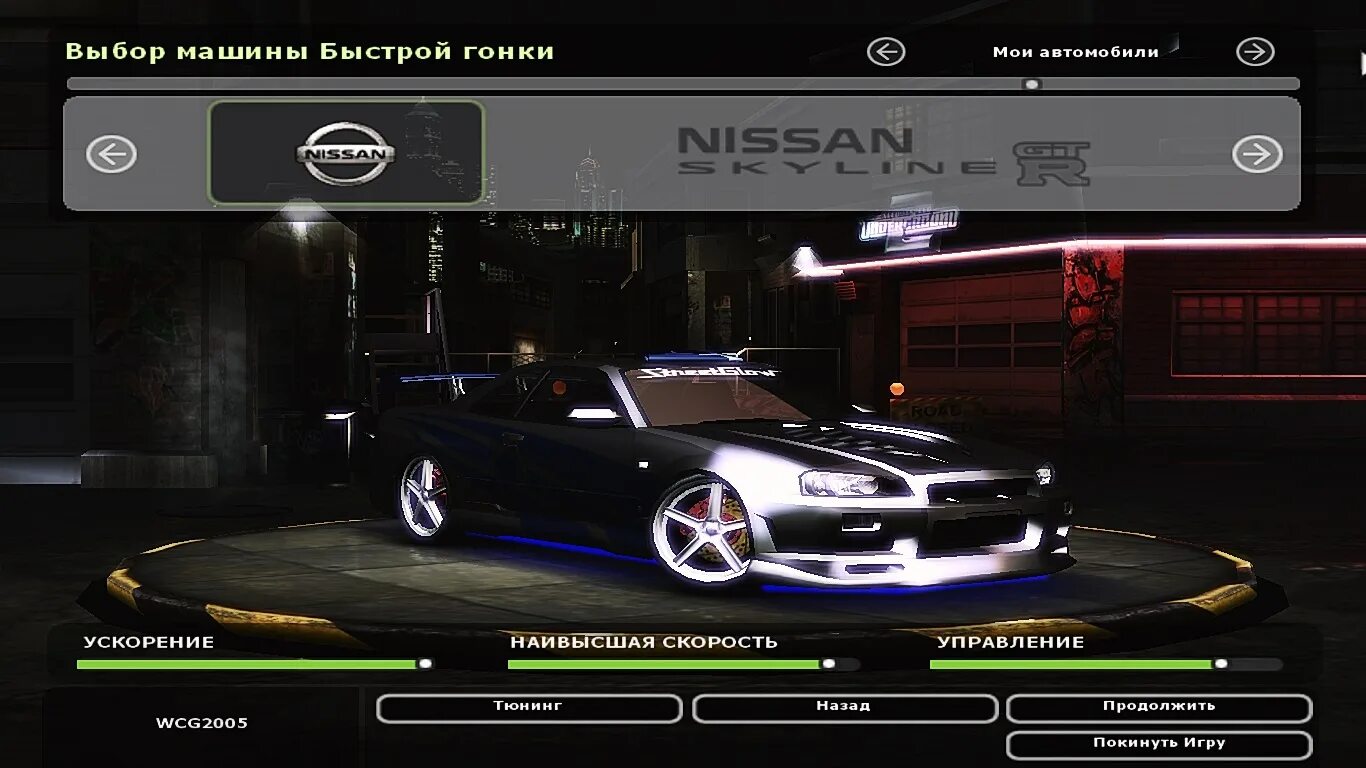This screenshot has width=1366, height=768.
Task: Go to the previous category beside Мои автомобили
Action: click(x=886, y=51)
